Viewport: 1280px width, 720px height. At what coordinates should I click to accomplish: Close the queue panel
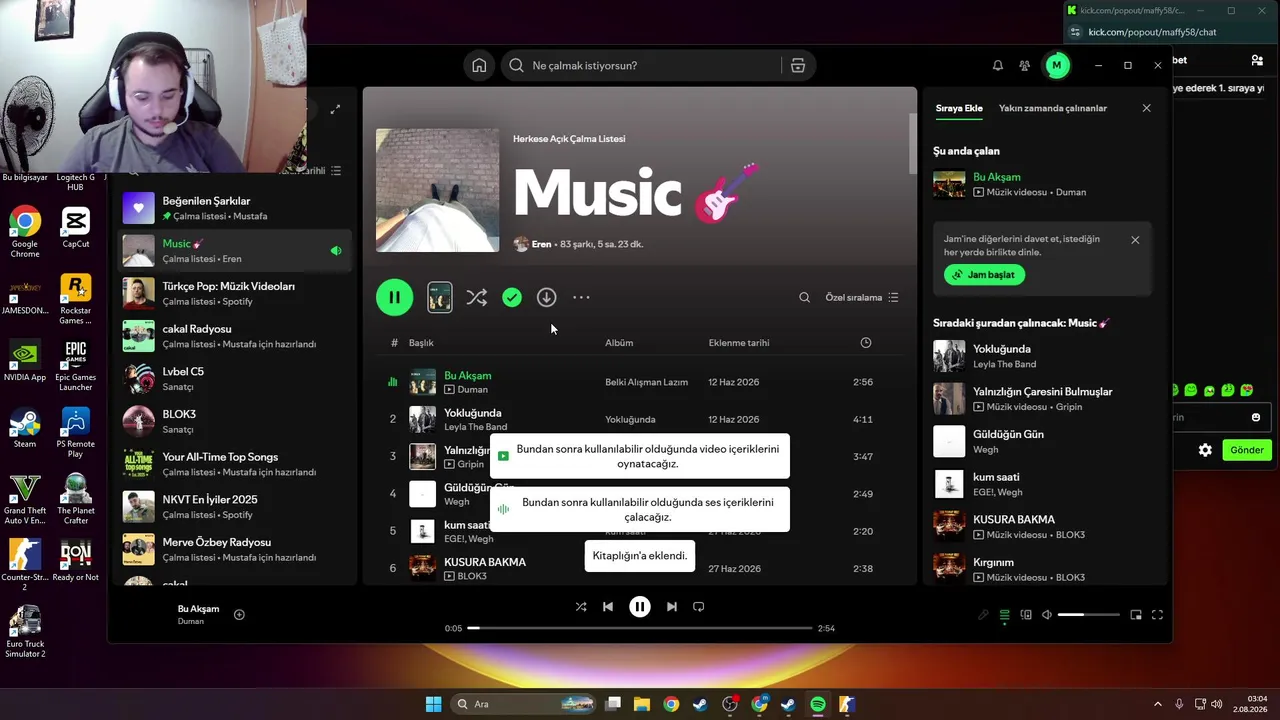1147,108
